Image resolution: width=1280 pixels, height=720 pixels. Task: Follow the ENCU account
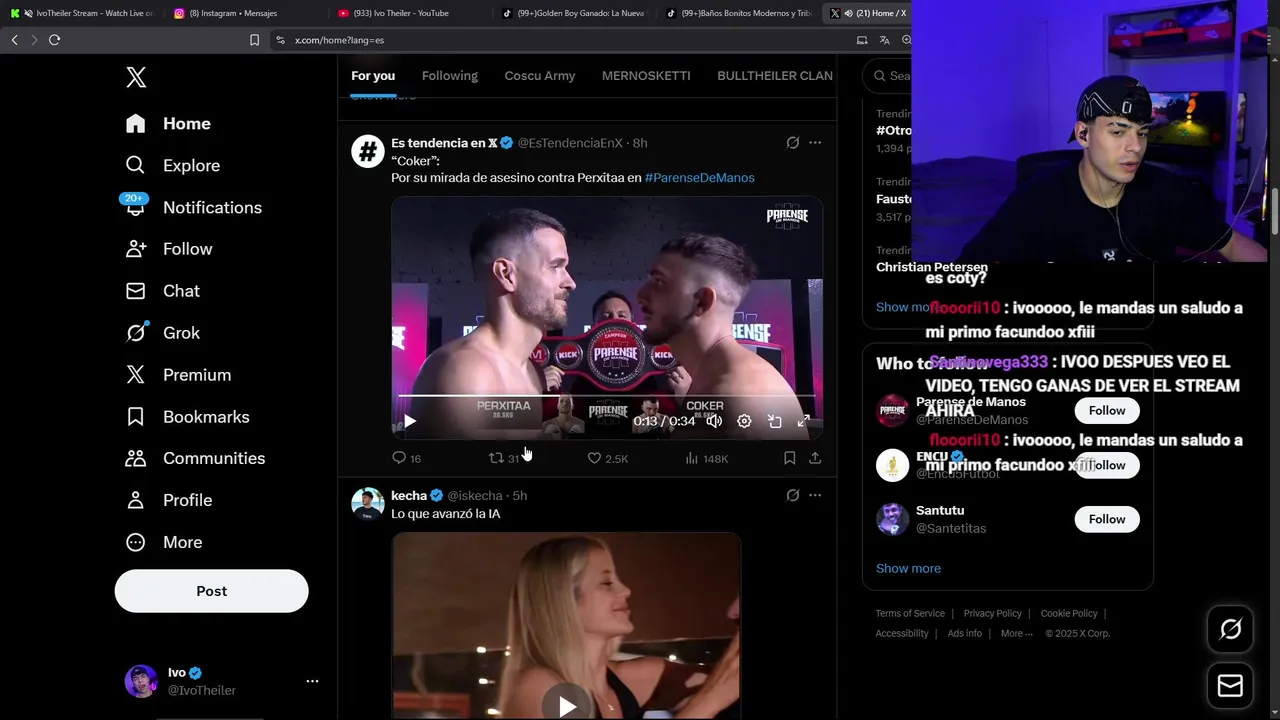click(x=1107, y=465)
